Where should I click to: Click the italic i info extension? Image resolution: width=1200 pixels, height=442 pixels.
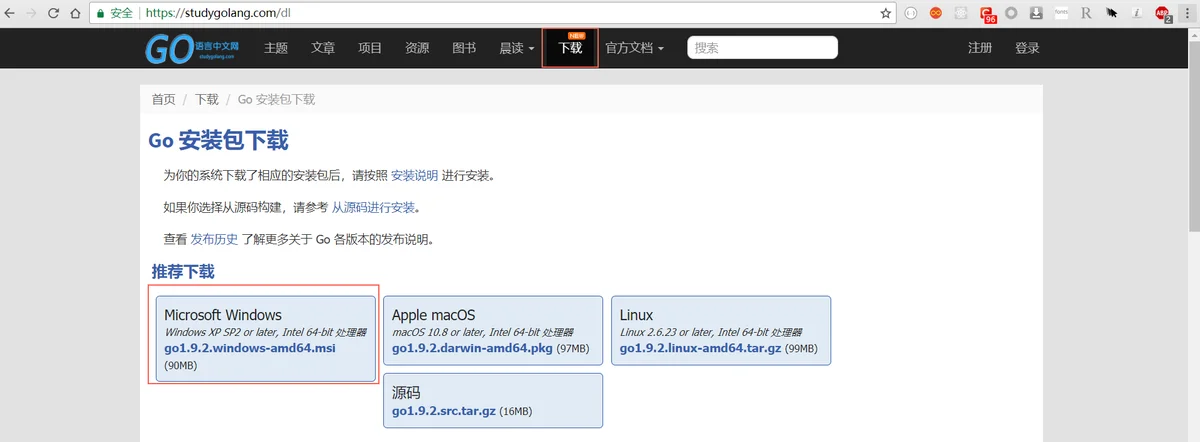point(1136,14)
